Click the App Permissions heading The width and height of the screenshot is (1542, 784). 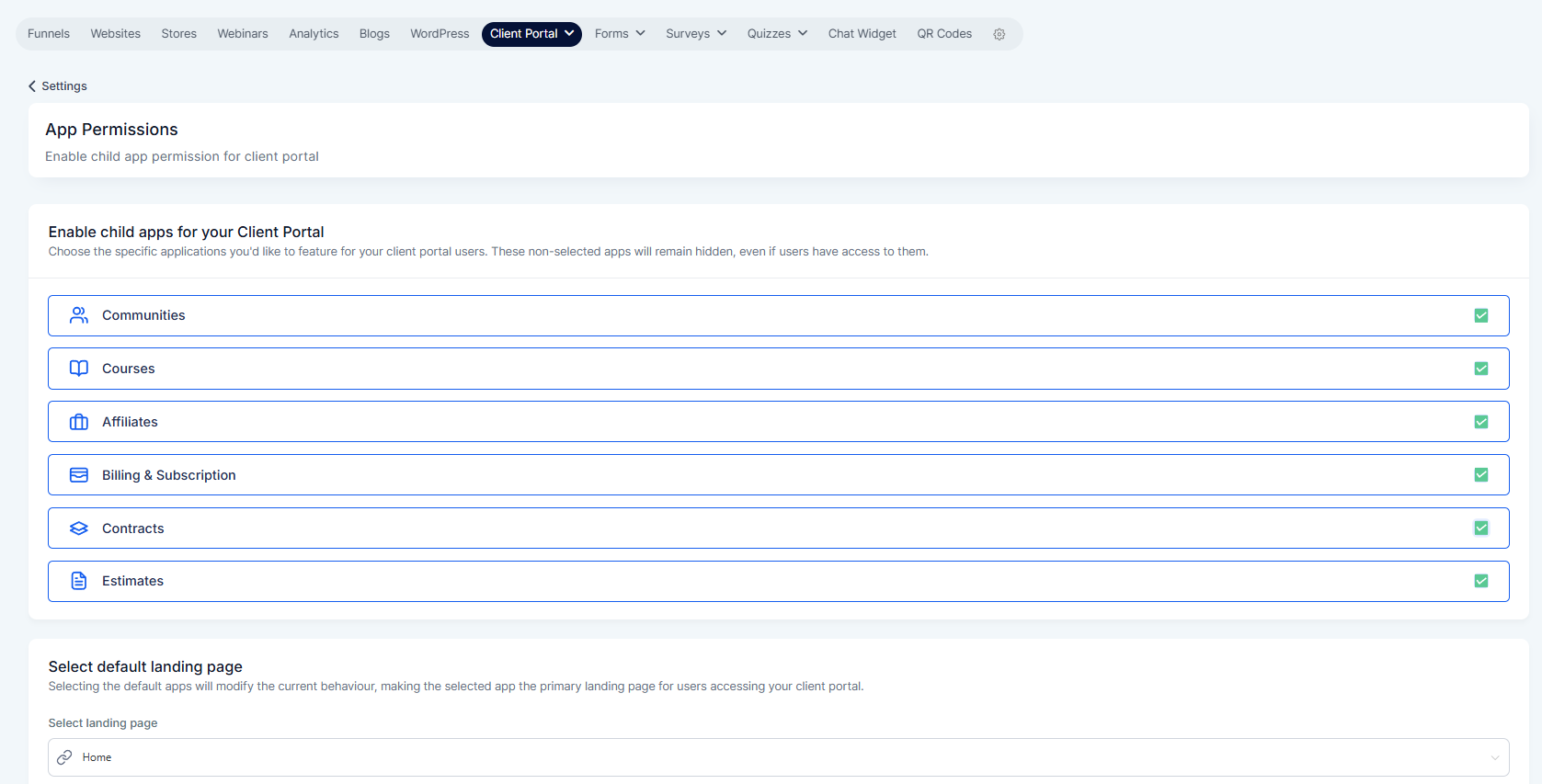112,130
